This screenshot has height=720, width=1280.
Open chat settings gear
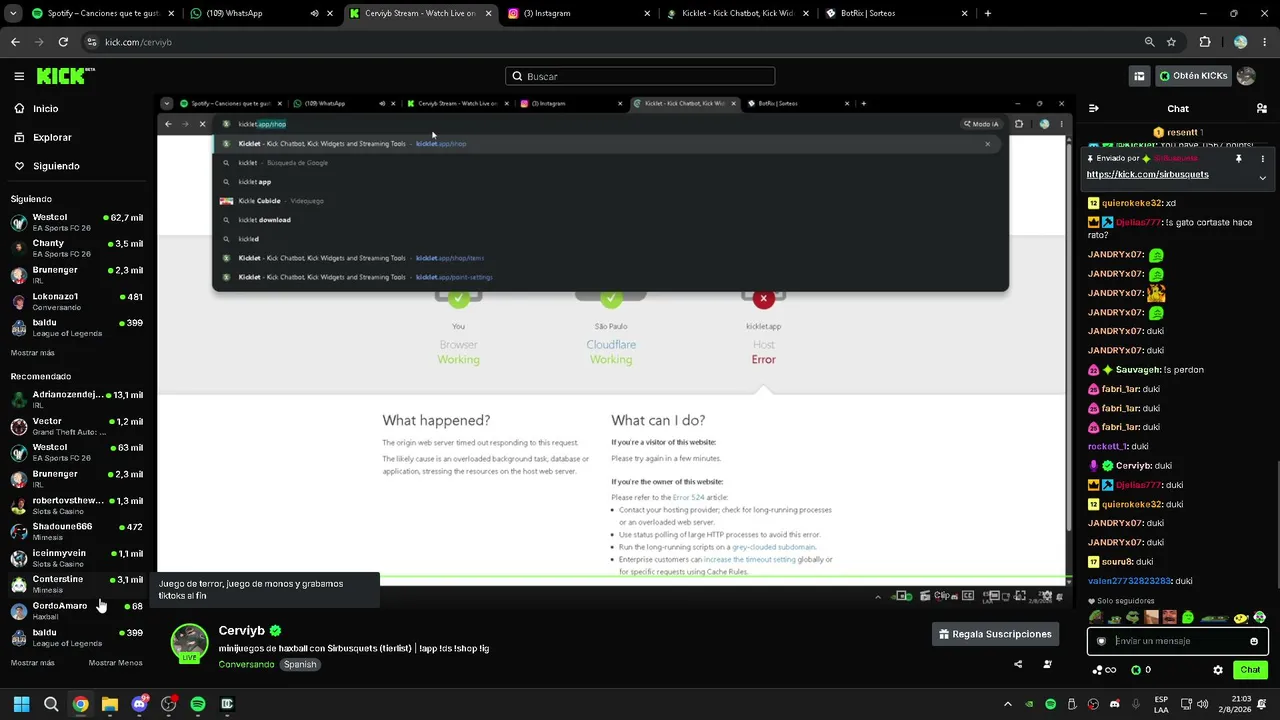[x=1218, y=670]
